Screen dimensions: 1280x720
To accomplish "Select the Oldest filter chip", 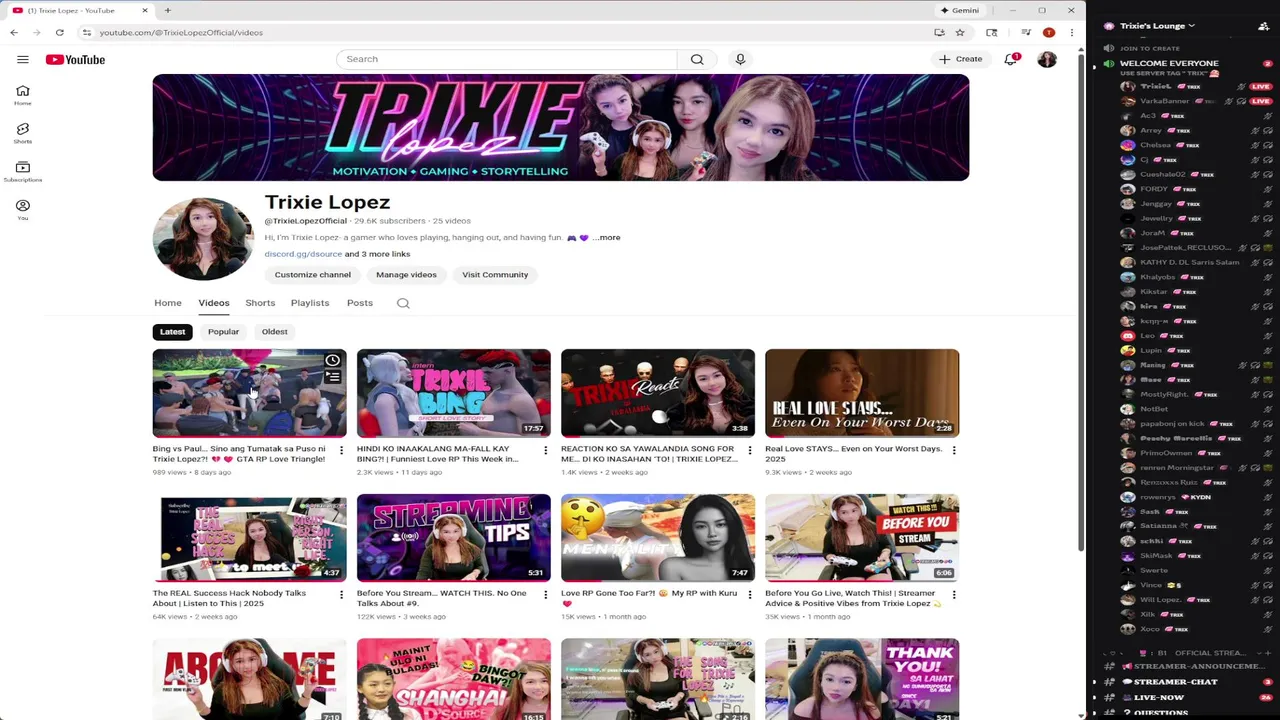I will [x=274, y=332].
